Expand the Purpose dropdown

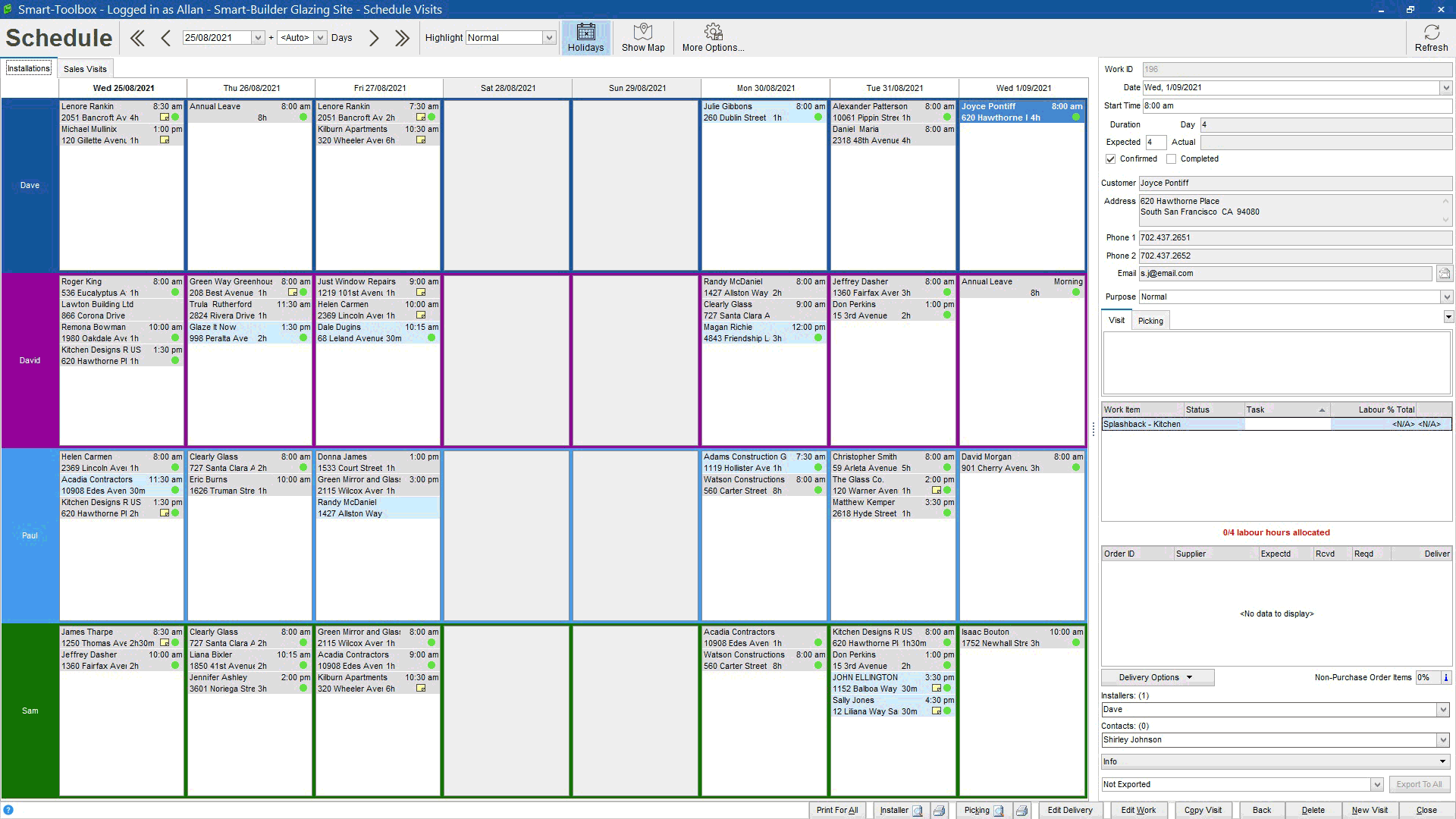click(x=1446, y=297)
